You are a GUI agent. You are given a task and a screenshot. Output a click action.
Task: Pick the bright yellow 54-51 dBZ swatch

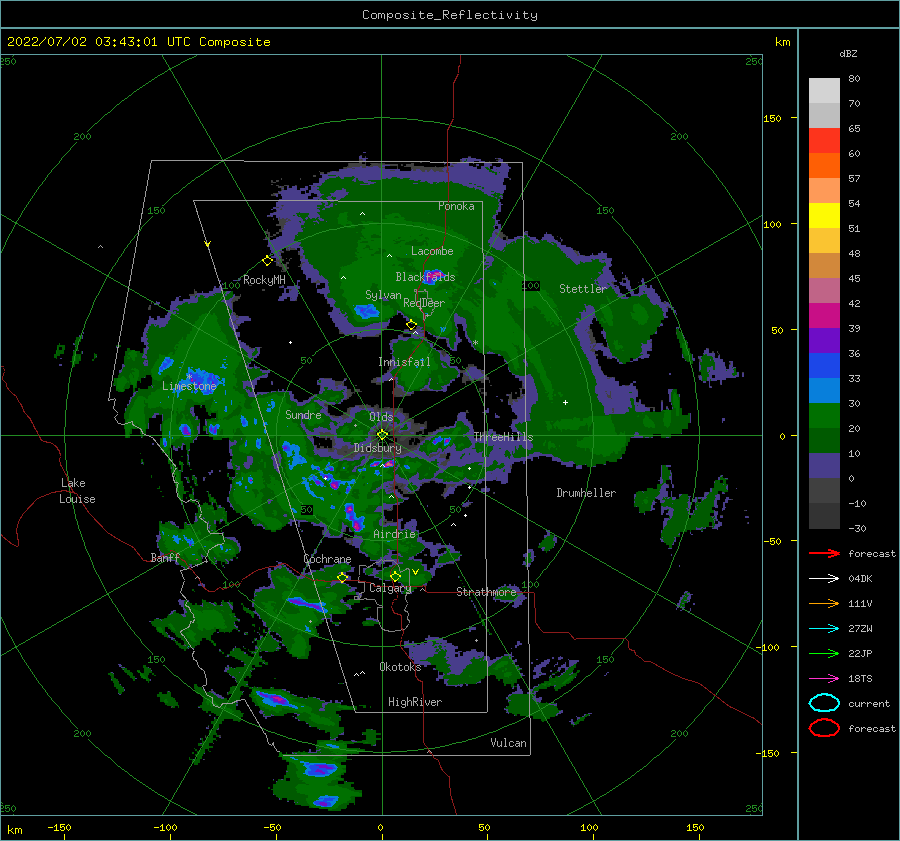point(824,216)
